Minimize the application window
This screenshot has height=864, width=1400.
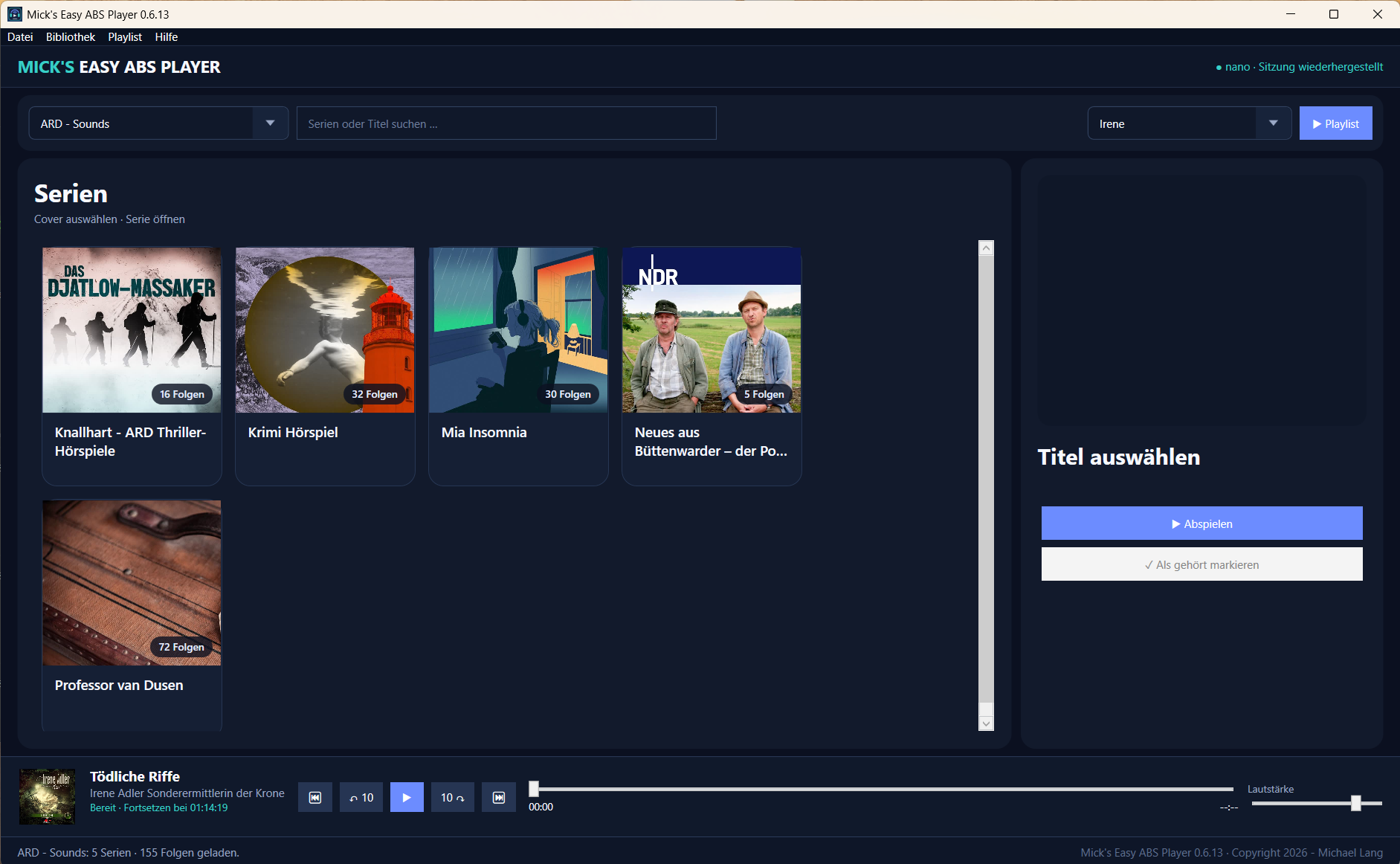pos(1291,14)
